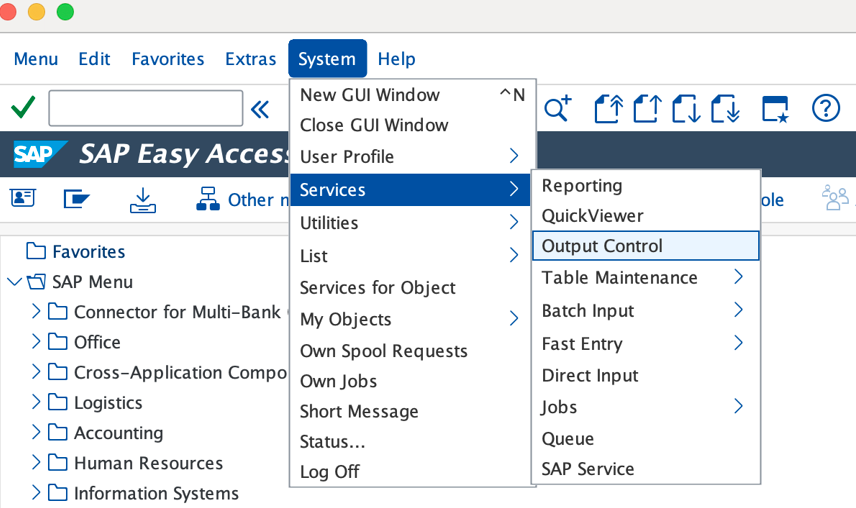The height and width of the screenshot is (508, 856).
Task: Open the My Objects submenu
Action: click(x=410, y=319)
